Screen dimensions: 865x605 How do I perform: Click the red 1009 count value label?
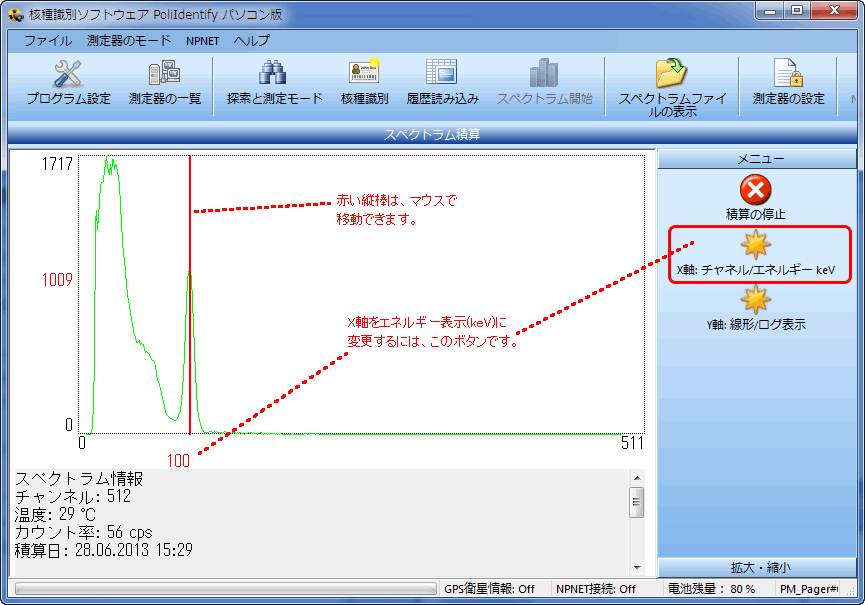click(x=57, y=280)
